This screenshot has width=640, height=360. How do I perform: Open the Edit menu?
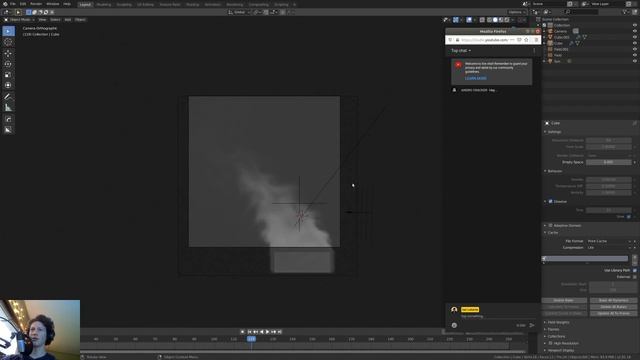23,4
